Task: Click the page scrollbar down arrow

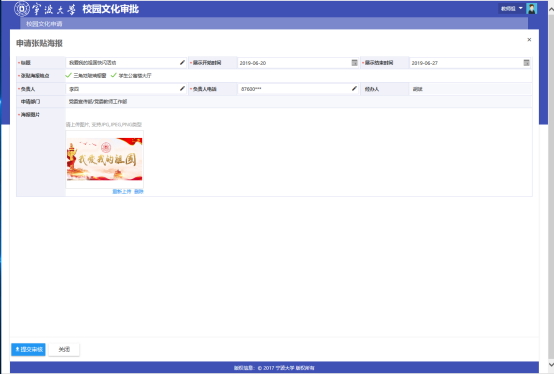Action: pos(551,364)
